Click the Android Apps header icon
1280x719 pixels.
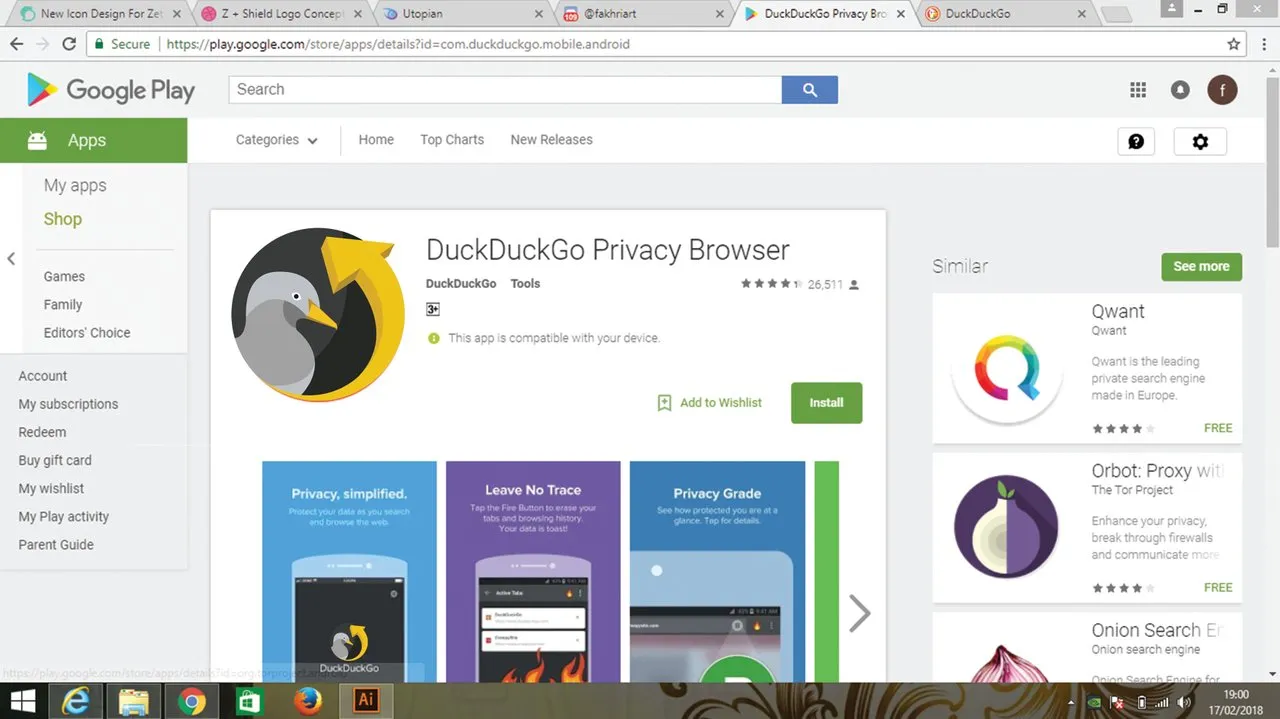37,141
